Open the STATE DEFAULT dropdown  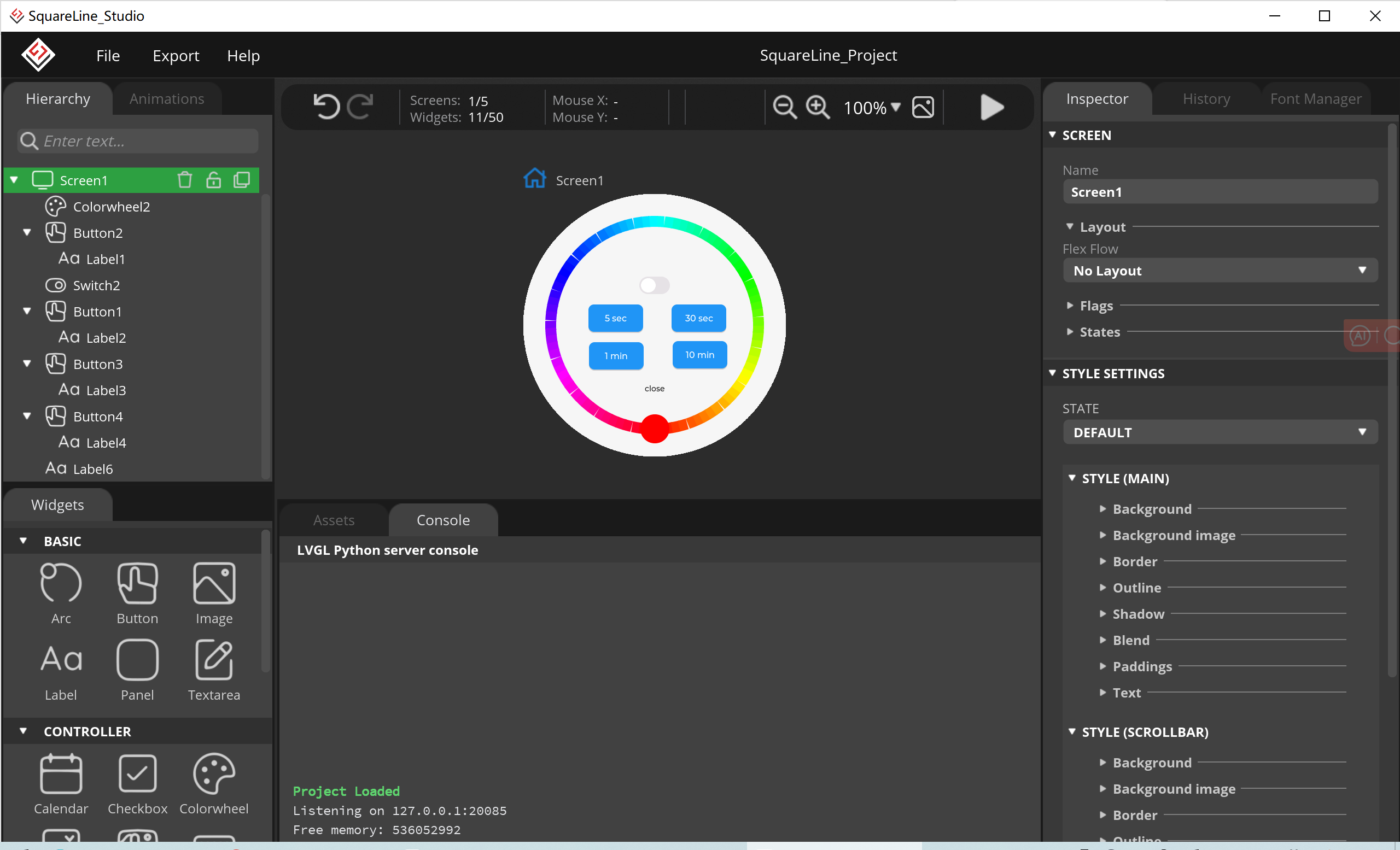pos(1220,432)
